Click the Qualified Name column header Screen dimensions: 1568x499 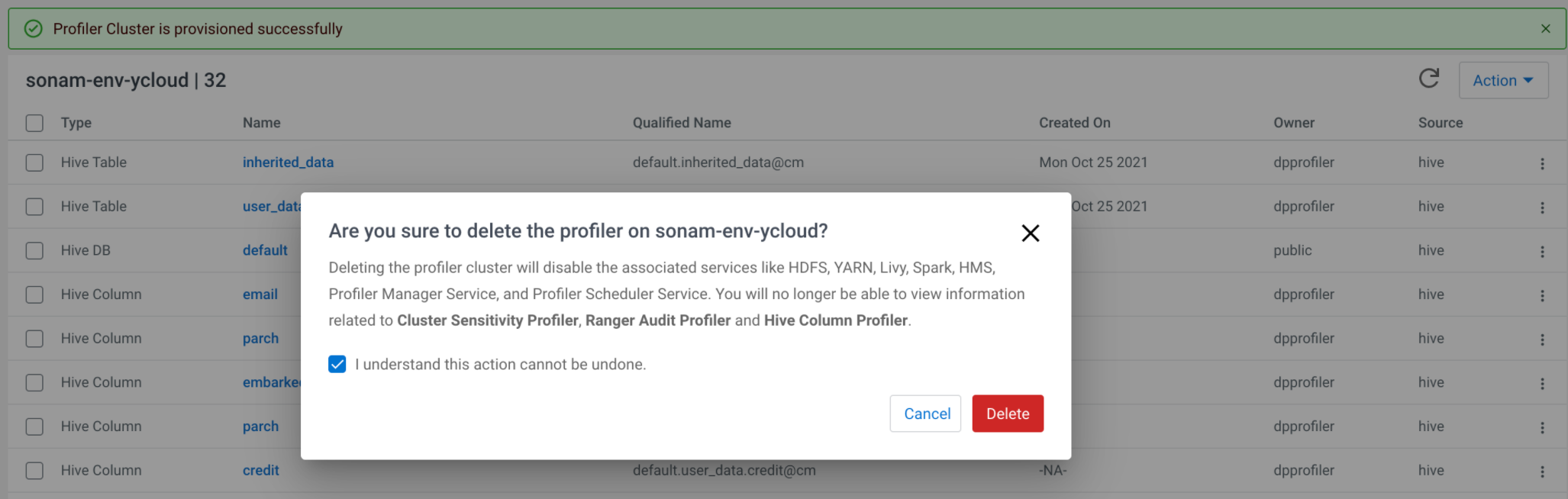(x=681, y=123)
